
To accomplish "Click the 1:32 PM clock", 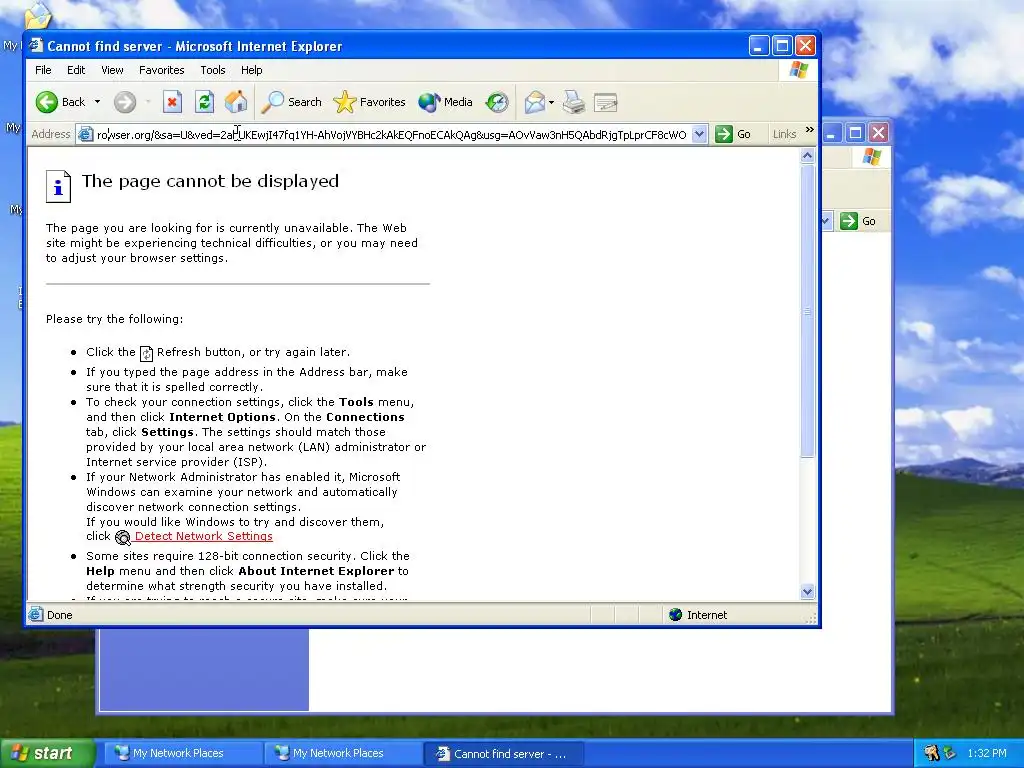I will click(987, 753).
